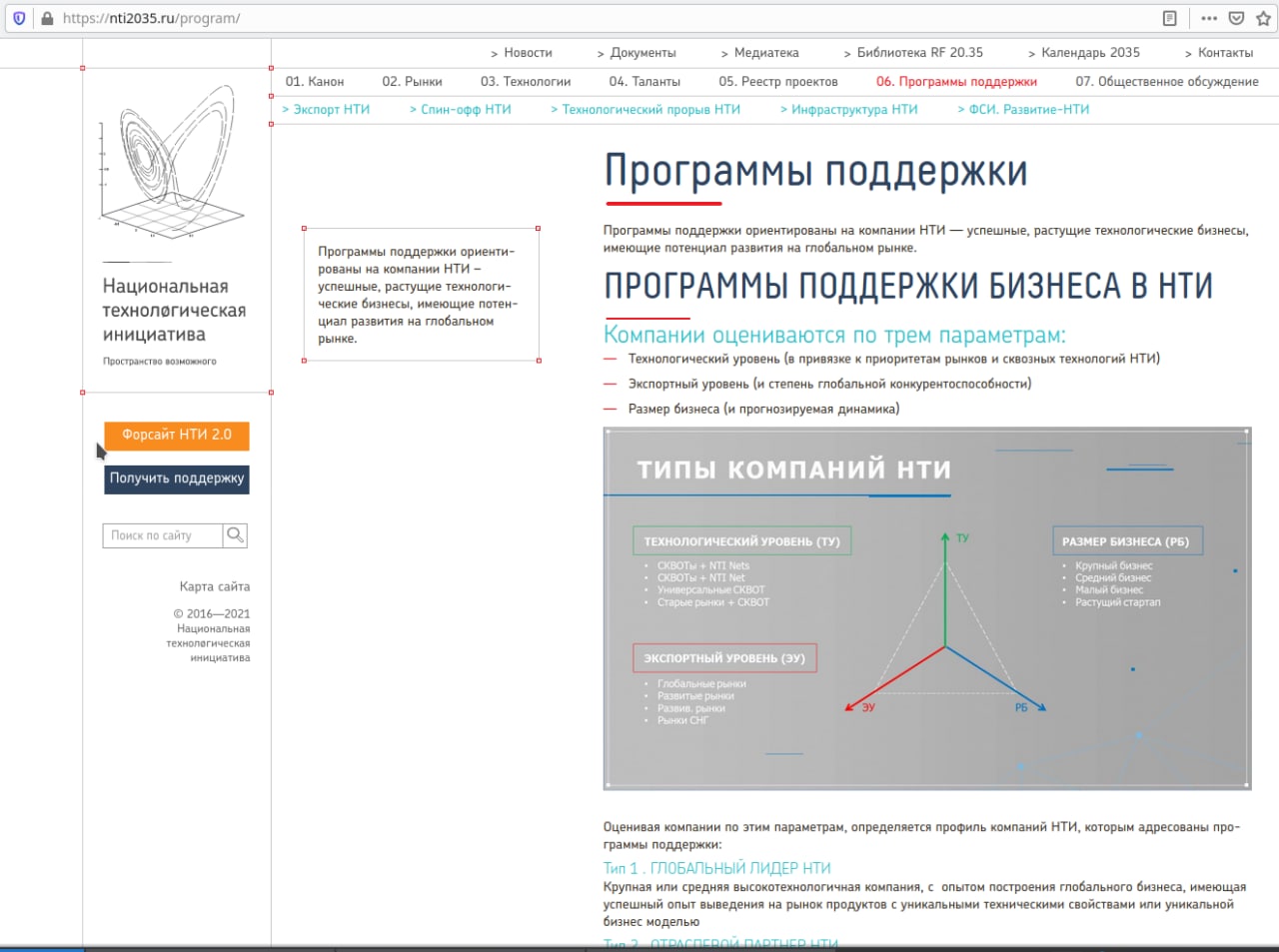This screenshot has height=952, width=1279.
Task: Click 'Программы поддержки бизнеса в НТИ' heading
Action: point(908,286)
